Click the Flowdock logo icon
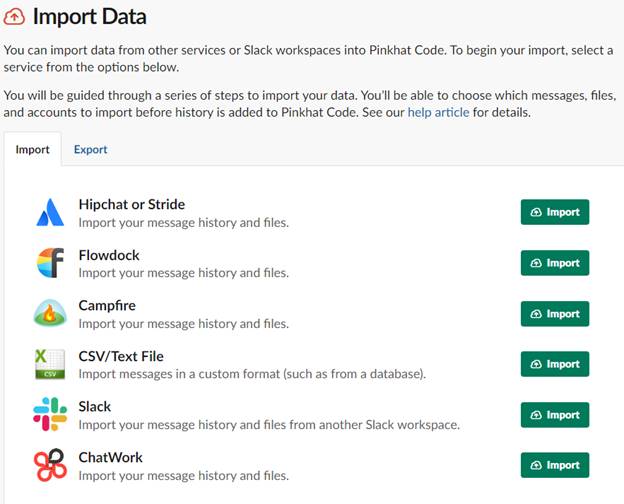624x504 pixels. [50, 263]
